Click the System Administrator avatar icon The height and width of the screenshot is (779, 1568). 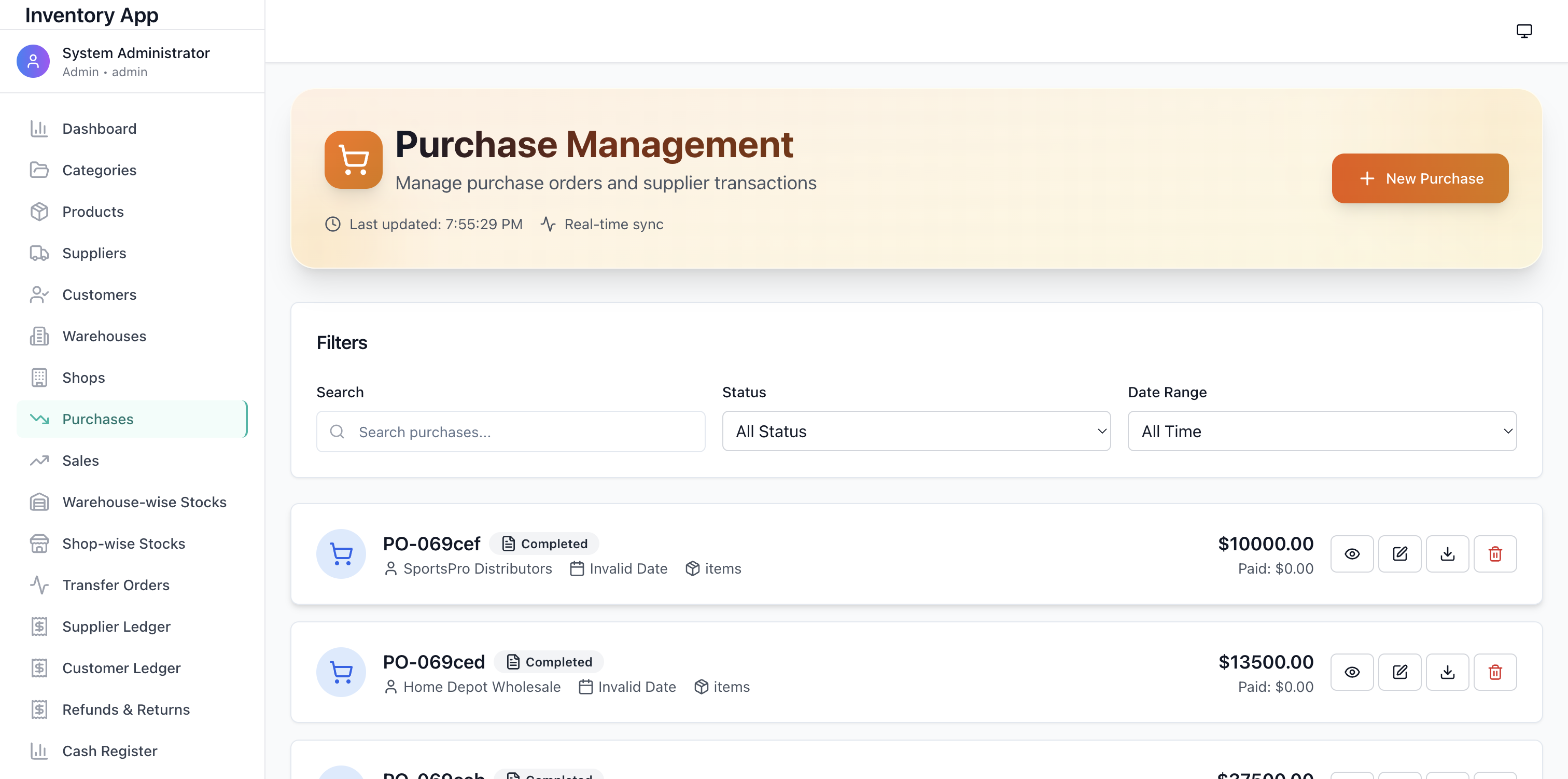33,61
